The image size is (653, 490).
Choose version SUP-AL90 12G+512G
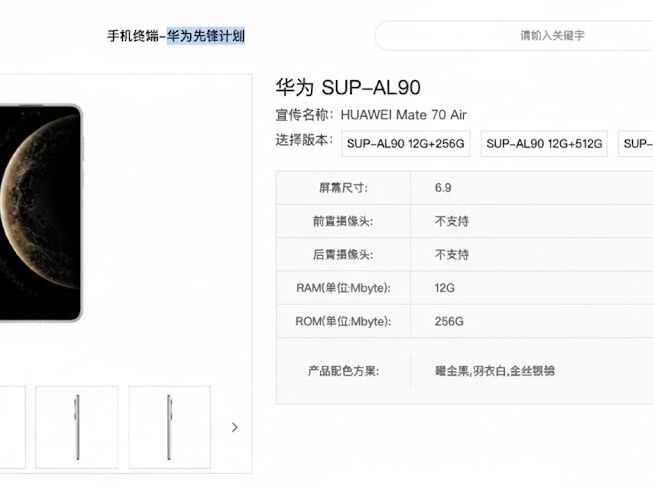(545, 144)
